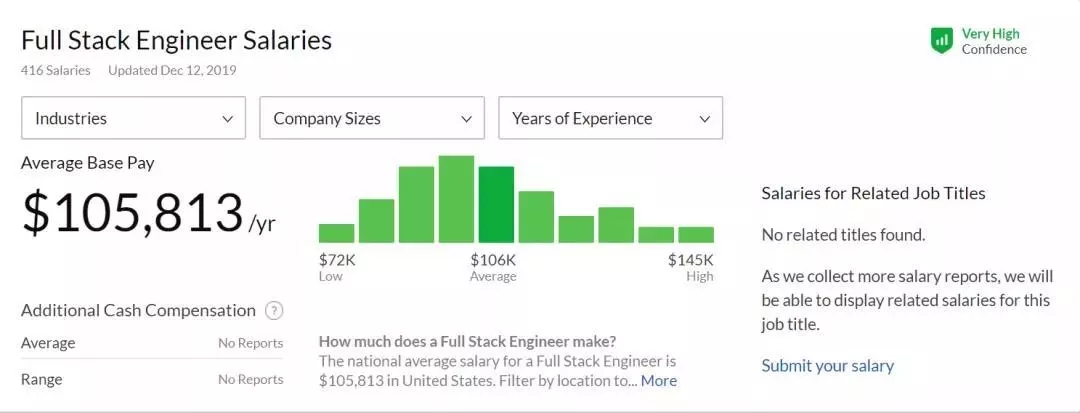Click the dark green average salary bar
Screen dimensions: 1080x413
(x=496, y=205)
